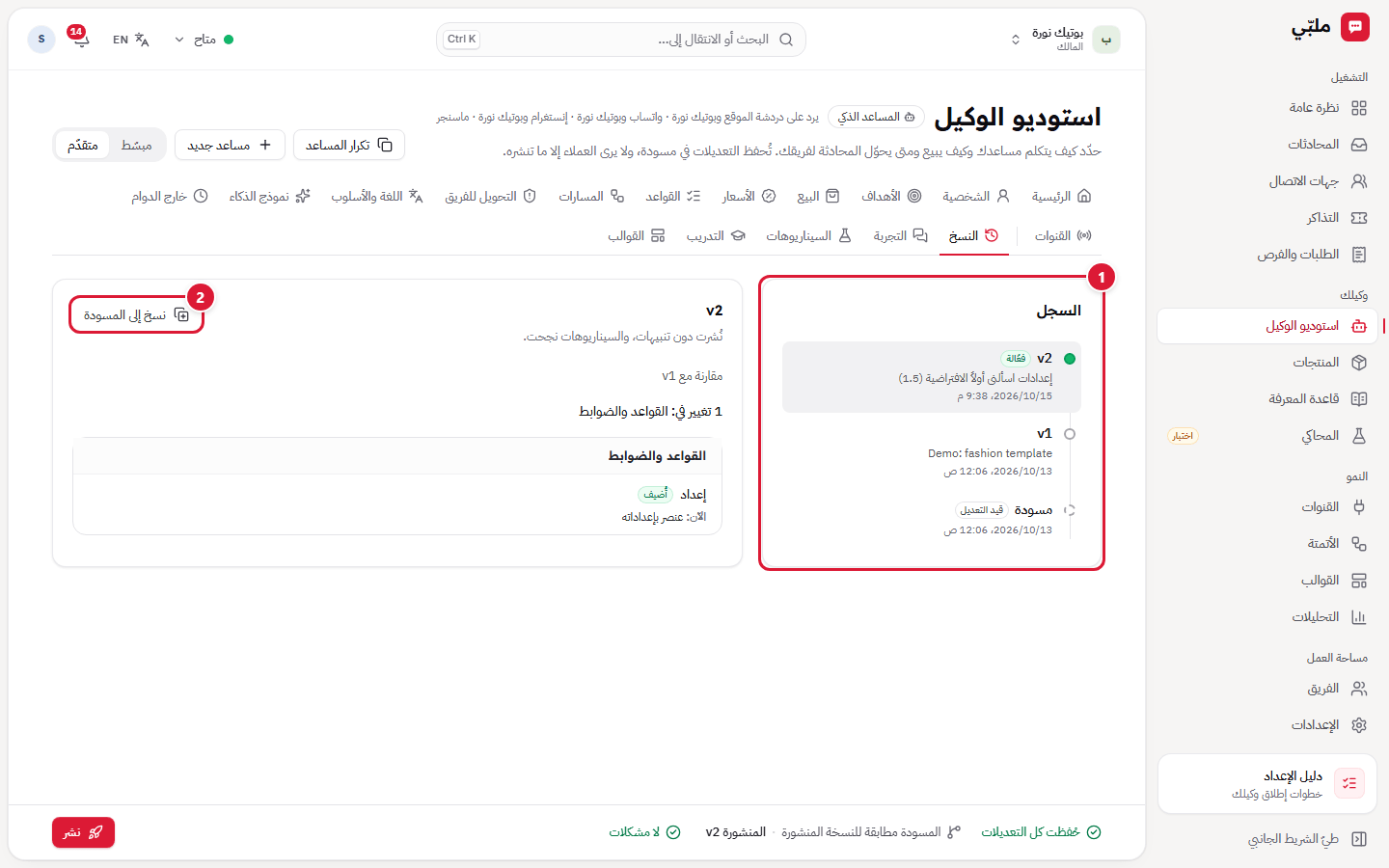The width and height of the screenshot is (1389, 868).
Task: Switch language with EN button
Action: tap(130, 40)
